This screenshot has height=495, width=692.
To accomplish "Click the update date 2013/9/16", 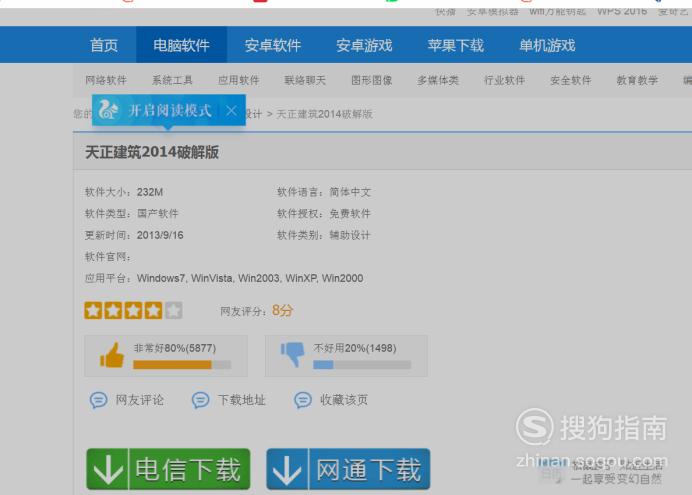I will coord(160,235).
